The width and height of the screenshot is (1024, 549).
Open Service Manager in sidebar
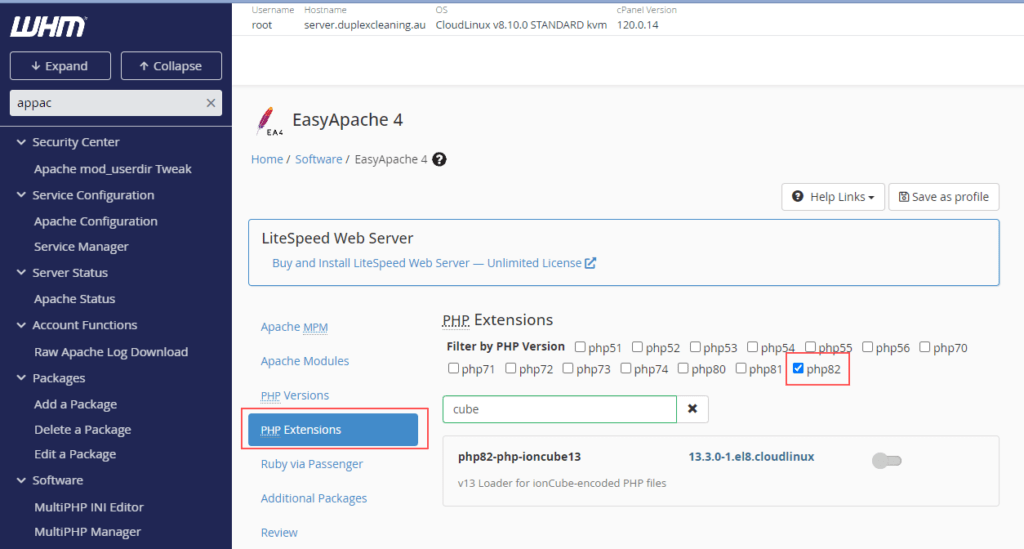[82, 247]
